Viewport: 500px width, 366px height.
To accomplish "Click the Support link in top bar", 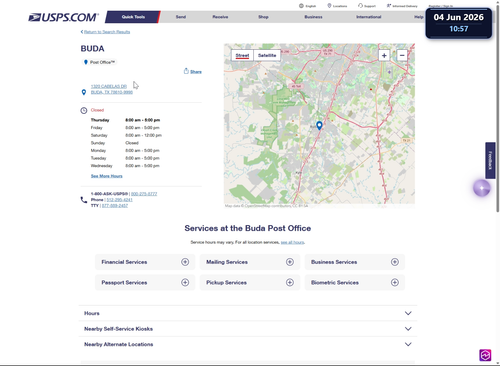I will 370,6.
